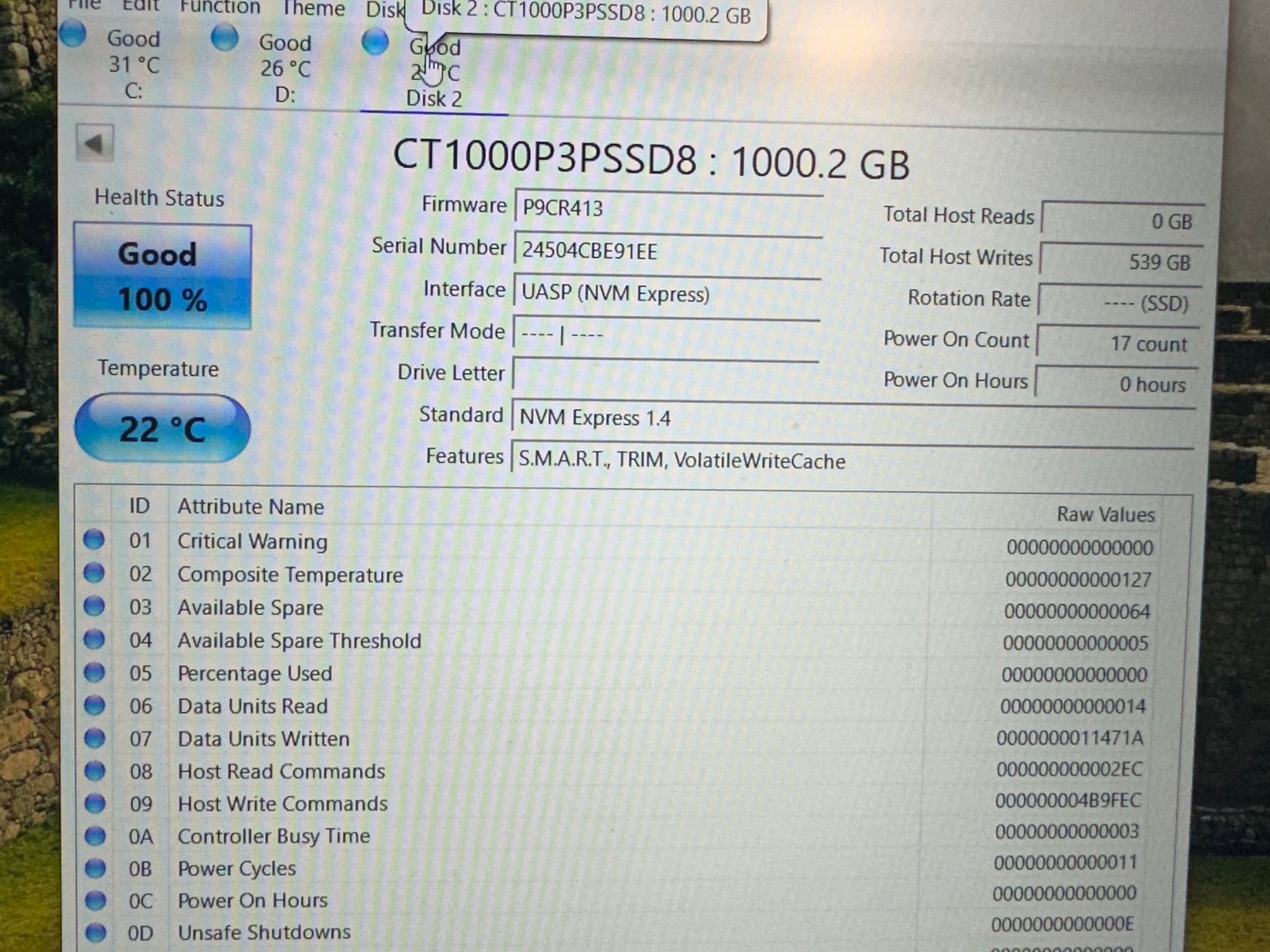Click the Available Spare row status dot
Screen dimensions: 1270x952
tap(94, 606)
